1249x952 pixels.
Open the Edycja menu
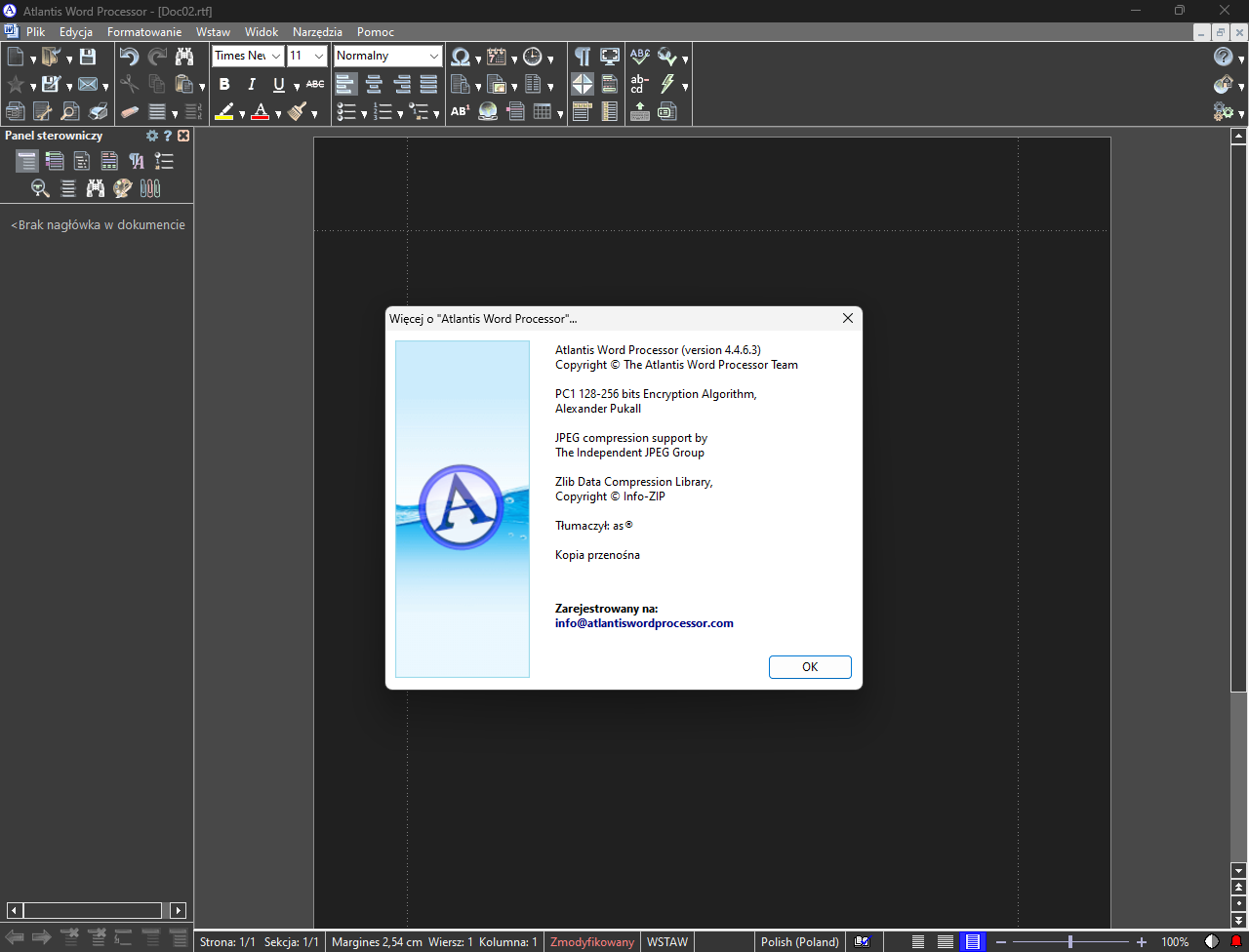[76, 32]
